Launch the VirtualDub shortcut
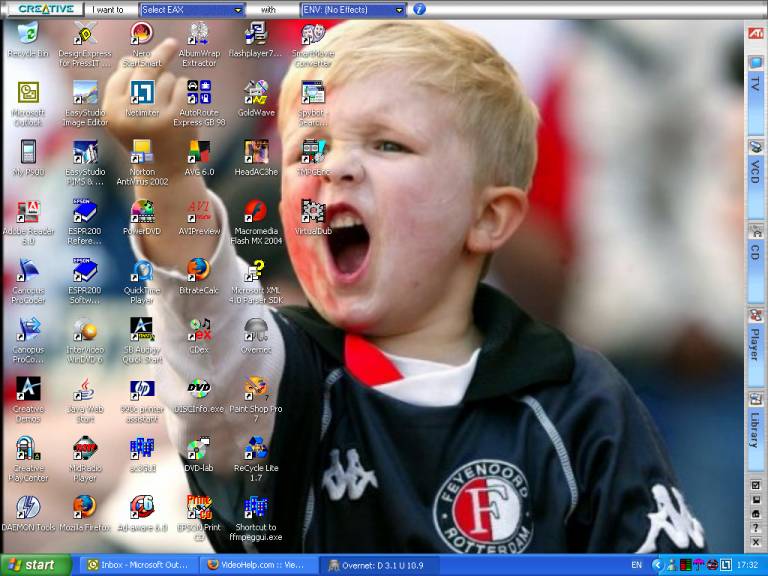 [x=313, y=211]
